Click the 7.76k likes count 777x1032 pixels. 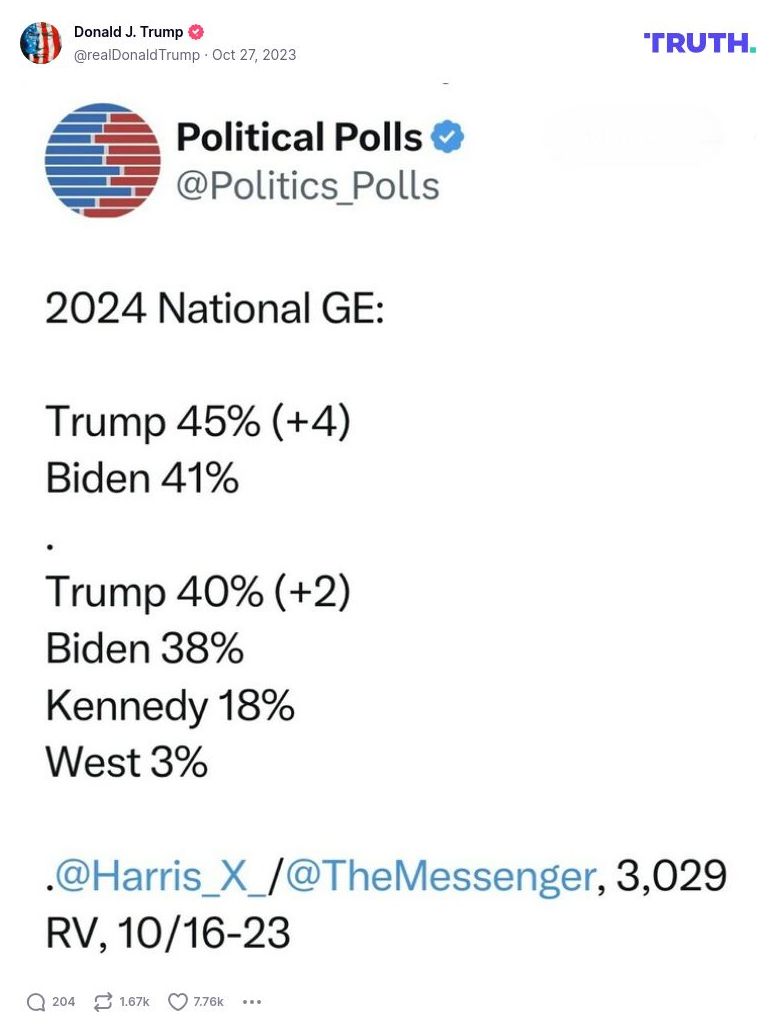pyautogui.click(x=206, y=1001)
